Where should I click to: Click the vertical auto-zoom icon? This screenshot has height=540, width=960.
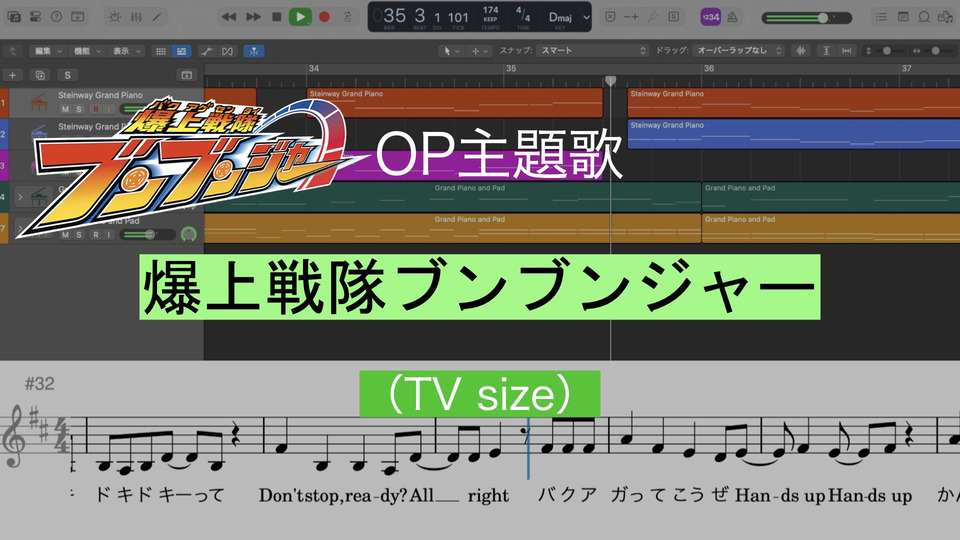pos(826,51)
